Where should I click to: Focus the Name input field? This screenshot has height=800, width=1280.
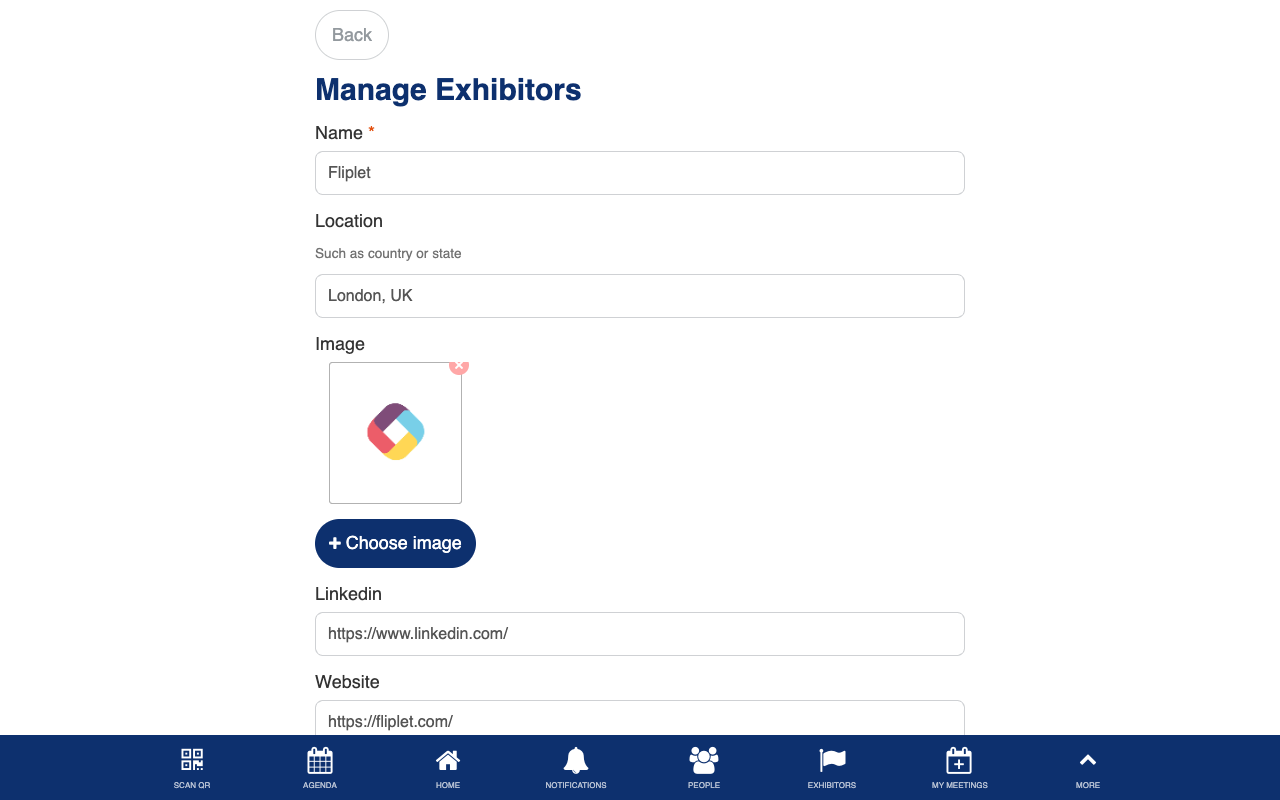[640, 173]
